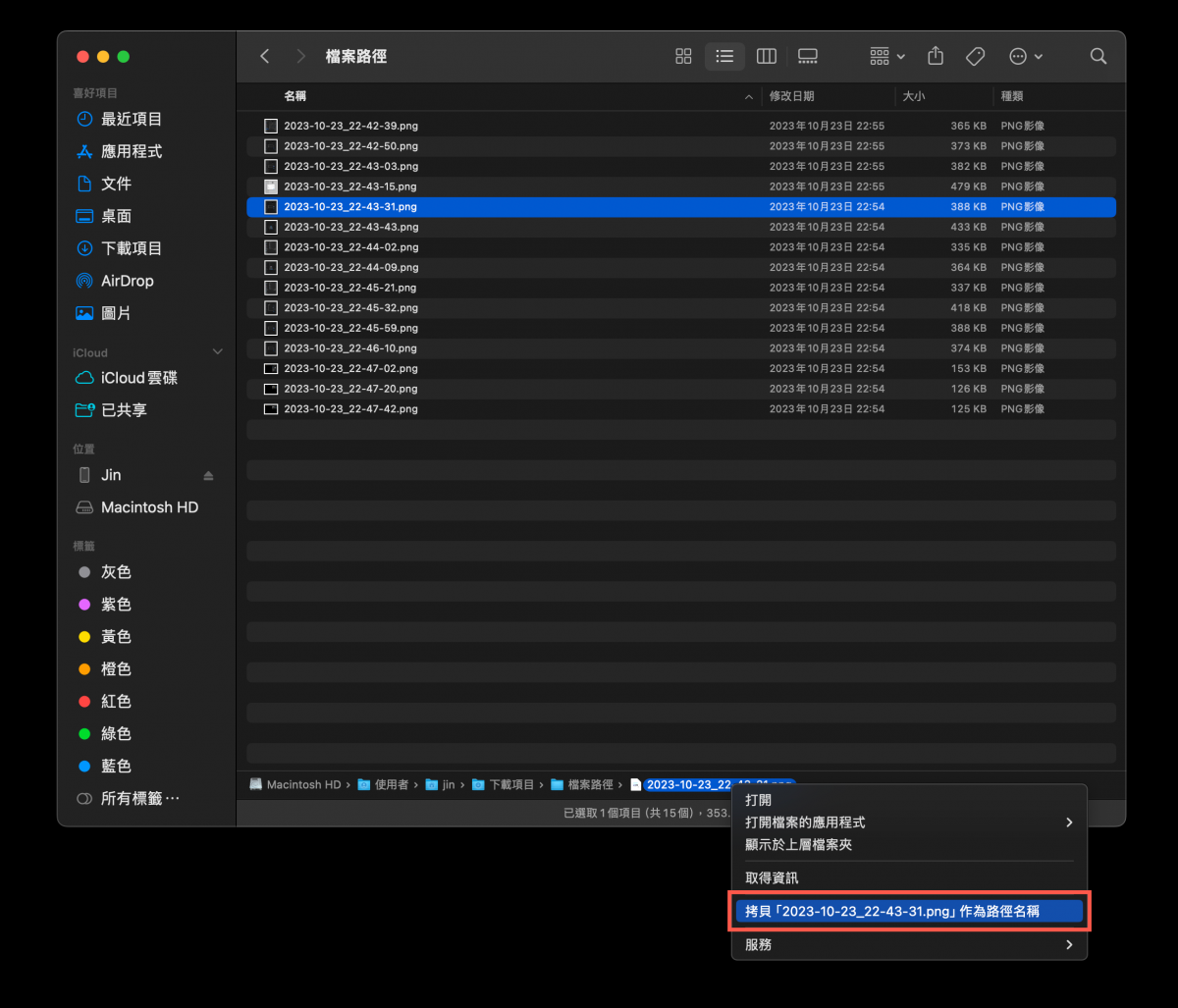
Task: Click 下載項目 in the path bar
Action: (503, 784)
